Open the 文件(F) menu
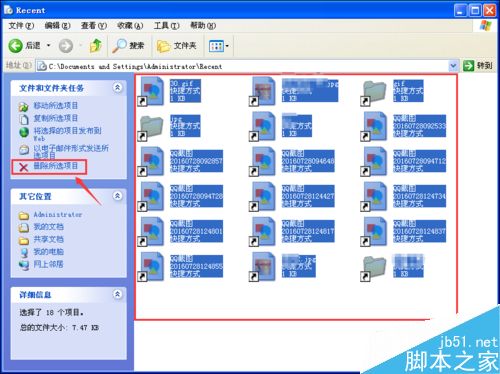 pos(21,25)
